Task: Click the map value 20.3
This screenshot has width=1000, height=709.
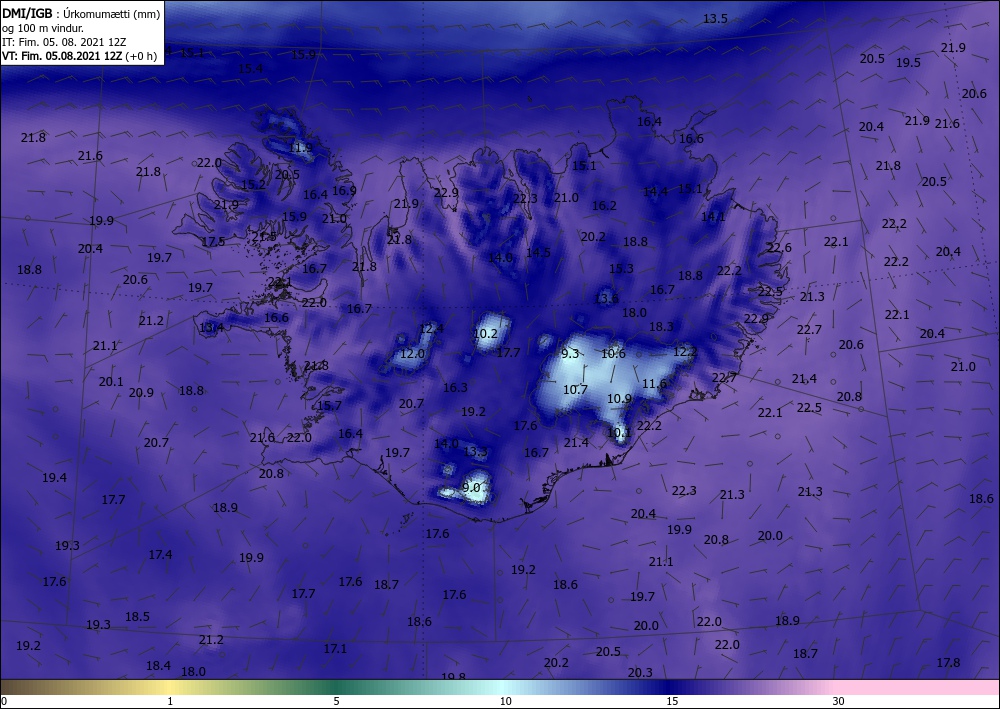Action: coord(640,672)
